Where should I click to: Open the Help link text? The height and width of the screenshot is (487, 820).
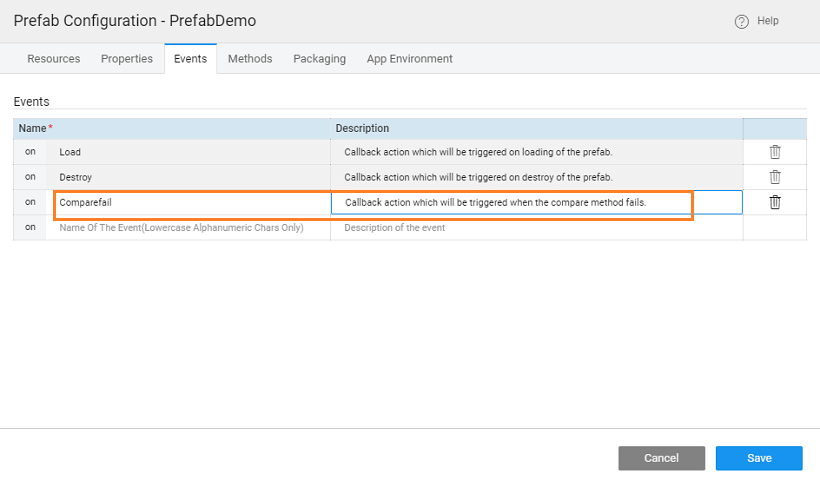pyautogui.click(x=768, y=21)
